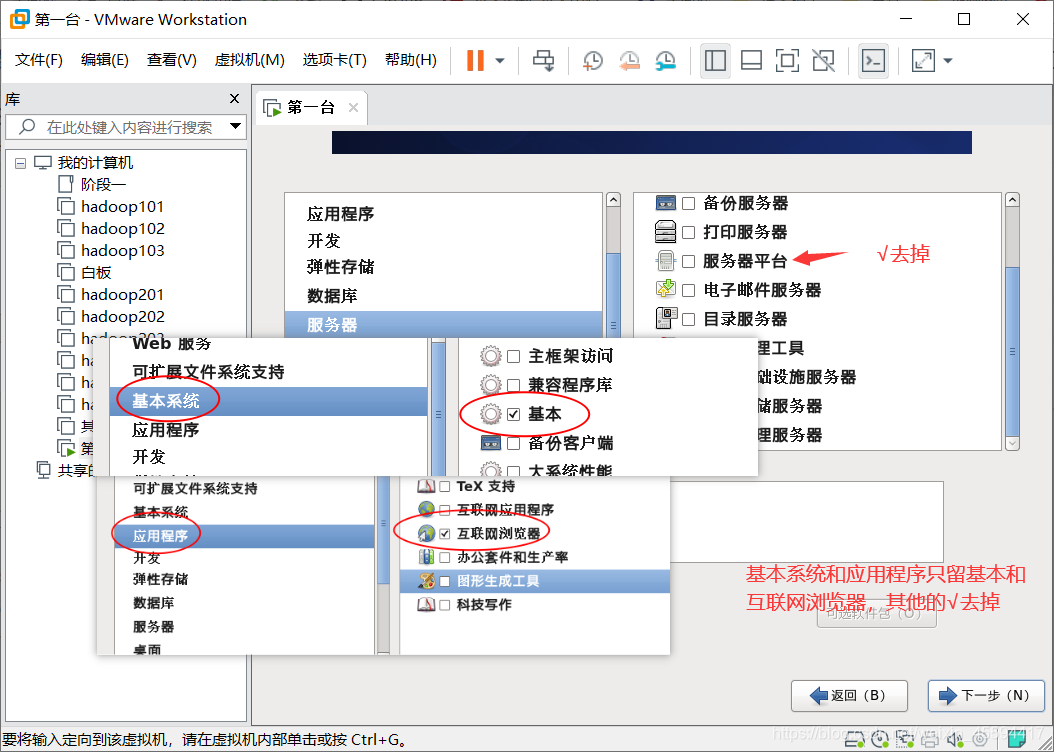Viewport: 1054px width, 752px height.
Task: Uncheck the 基本 checkbox
Action: point(514,414)
